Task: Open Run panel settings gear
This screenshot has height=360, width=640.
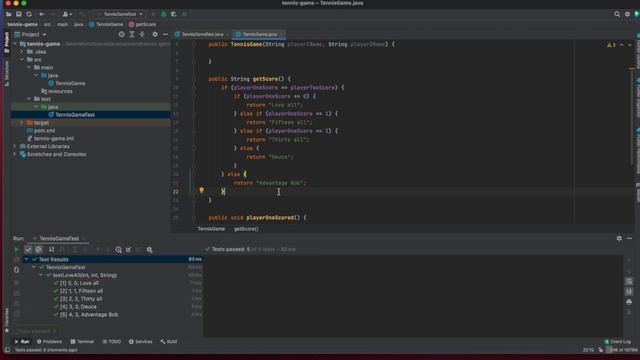Action: [x=619, y=238]
